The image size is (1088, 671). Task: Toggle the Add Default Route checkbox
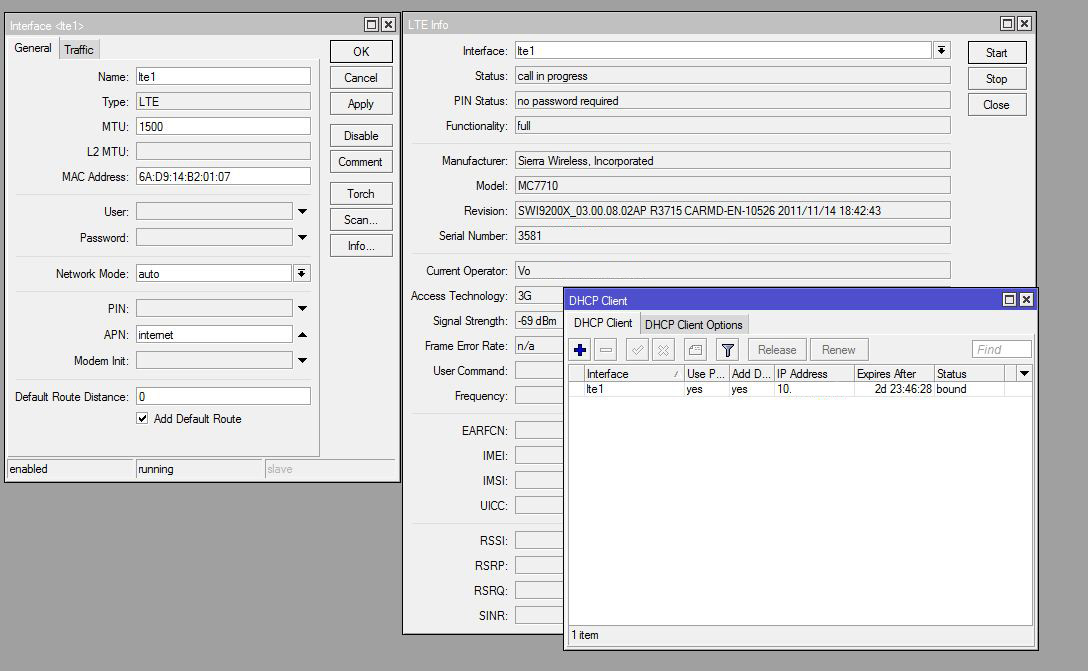pos(142,419)
